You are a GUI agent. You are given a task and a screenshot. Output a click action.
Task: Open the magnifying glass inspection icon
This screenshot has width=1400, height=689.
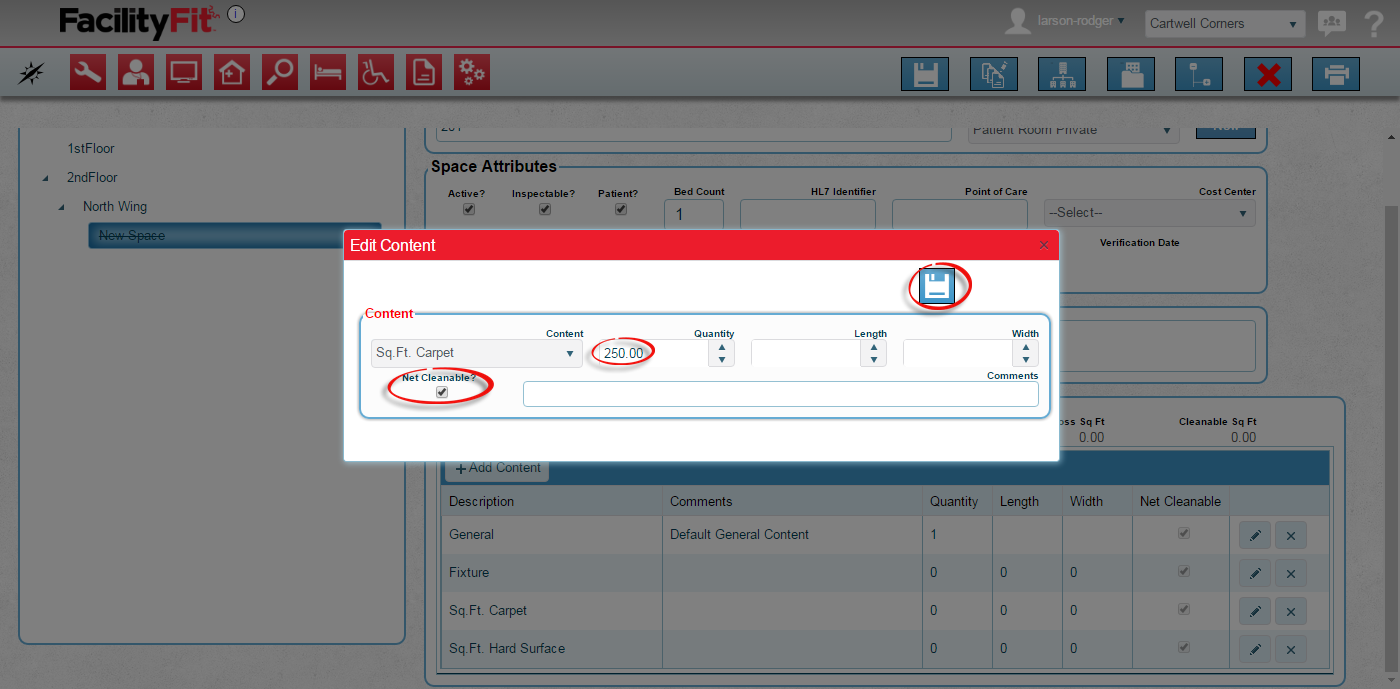[x=280, y=72]
